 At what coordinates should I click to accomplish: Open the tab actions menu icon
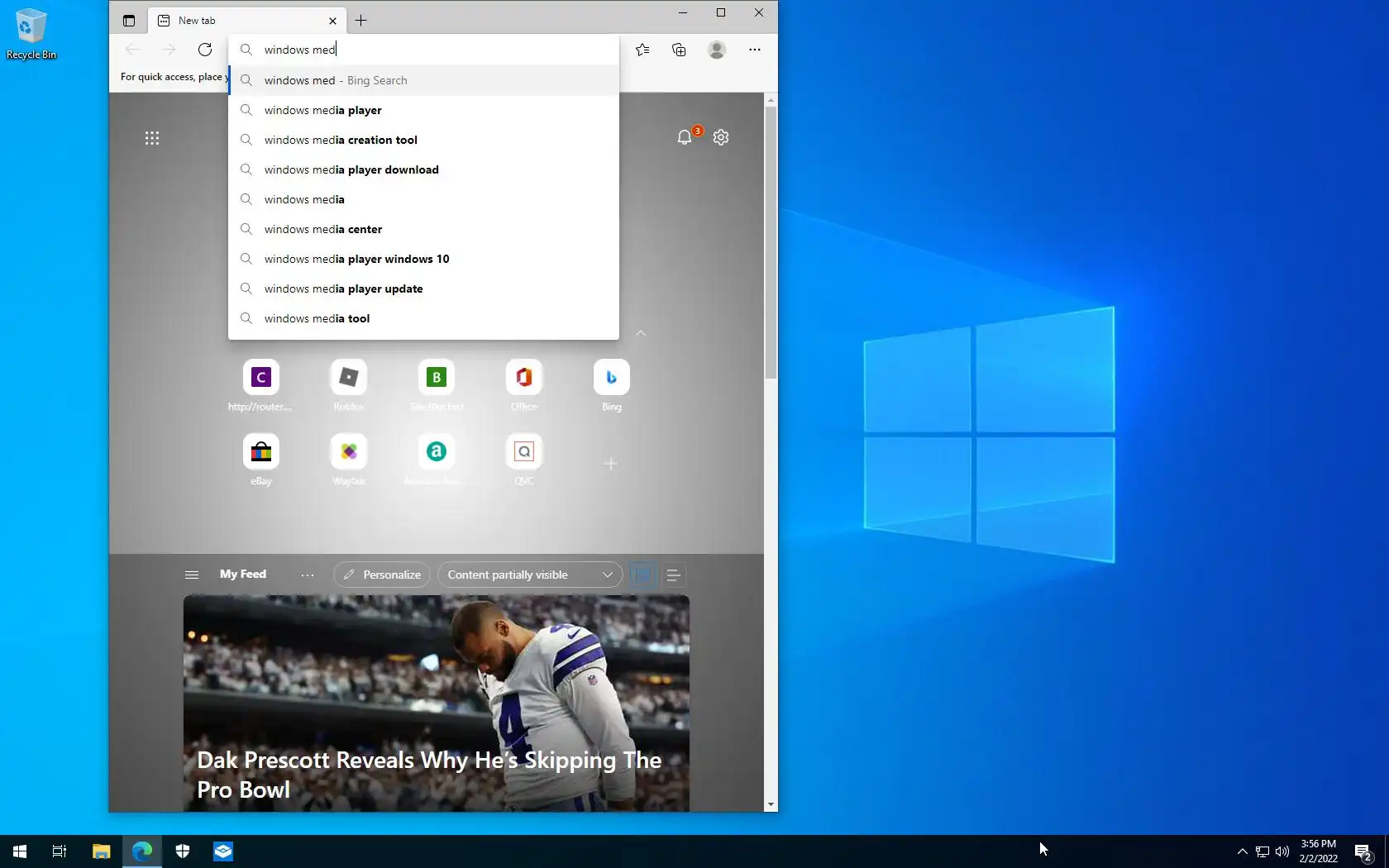[x=129, y=21]
